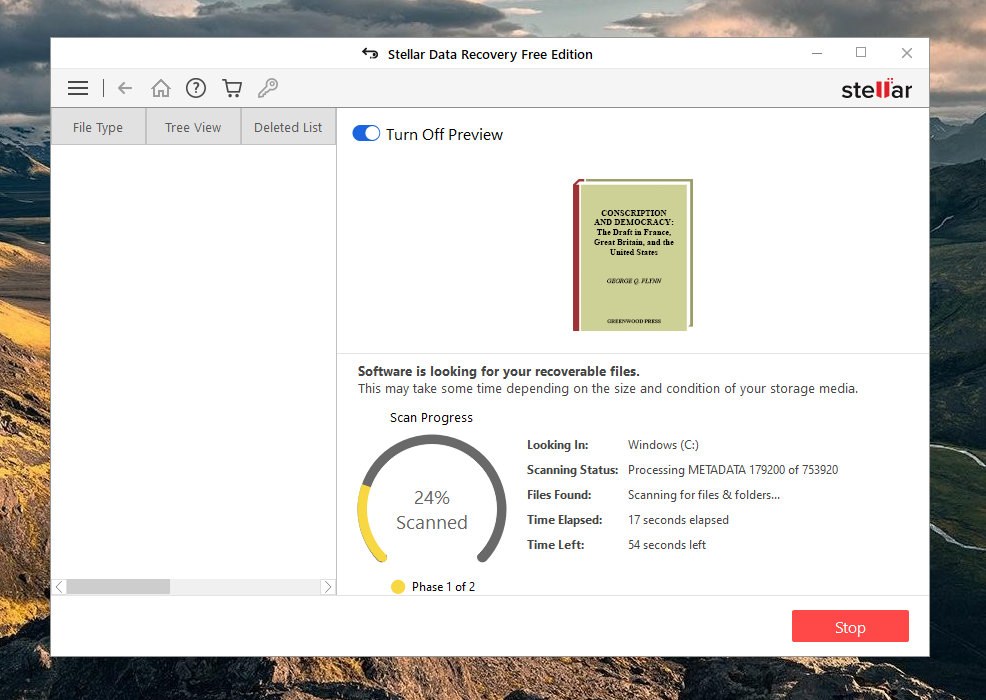Switch to the File Type tab
986x700 pixels.
point(98,127)
